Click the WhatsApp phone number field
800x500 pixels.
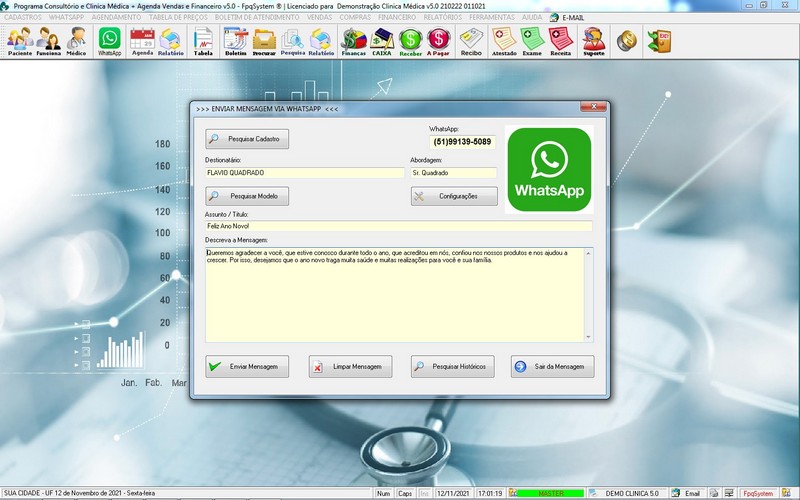[x=462, y=142]
